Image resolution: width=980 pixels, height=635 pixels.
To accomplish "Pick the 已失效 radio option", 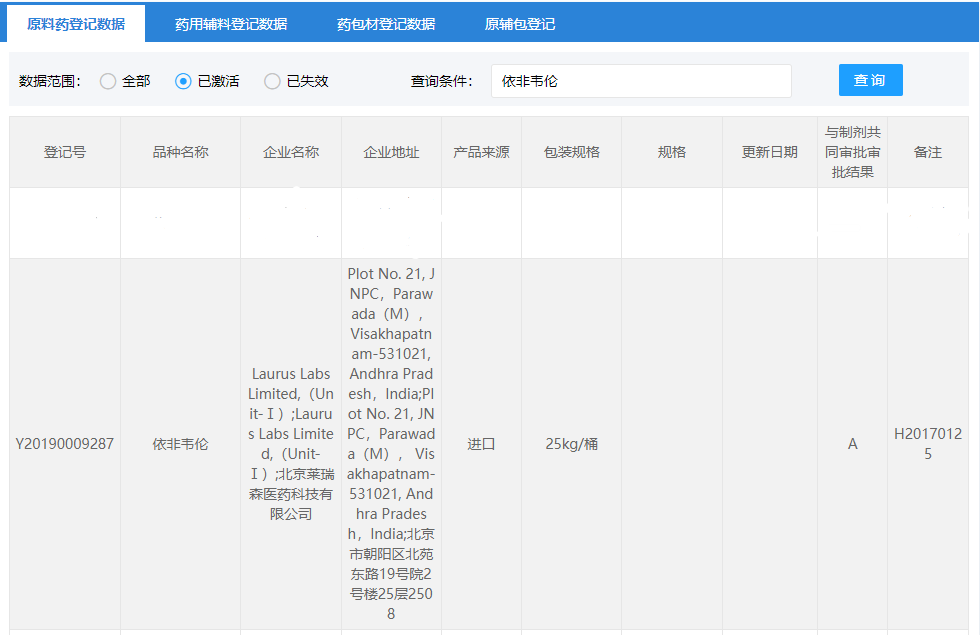I will (x=272, y=81).
